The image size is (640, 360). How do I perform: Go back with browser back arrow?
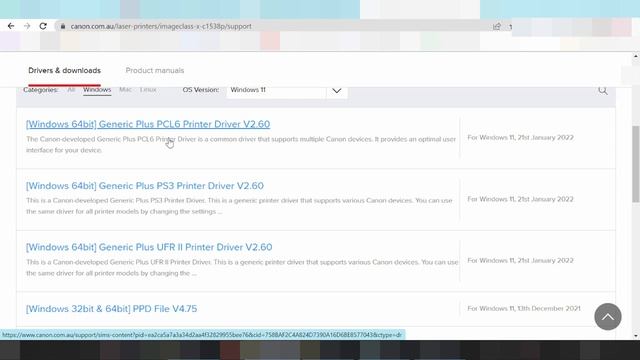pyautogui.click(x=11, y=26)
